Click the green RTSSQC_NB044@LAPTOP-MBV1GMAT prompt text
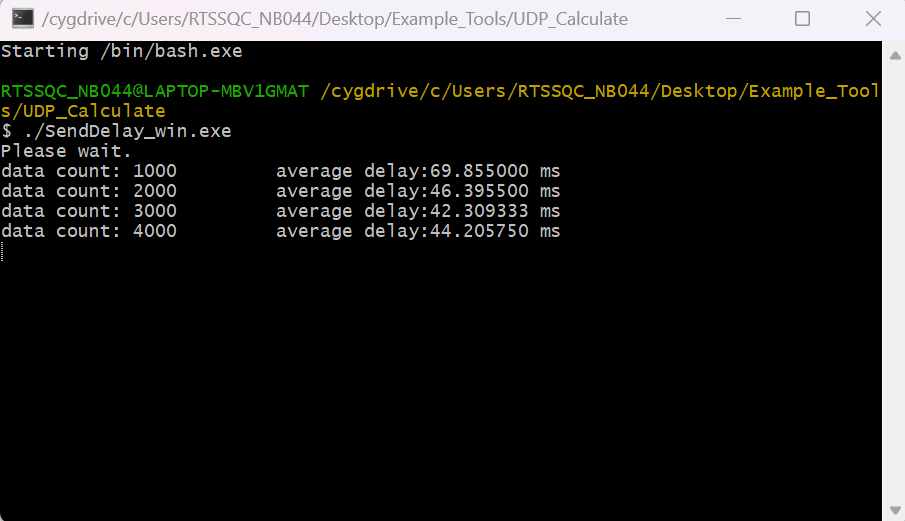 (155, 91)
